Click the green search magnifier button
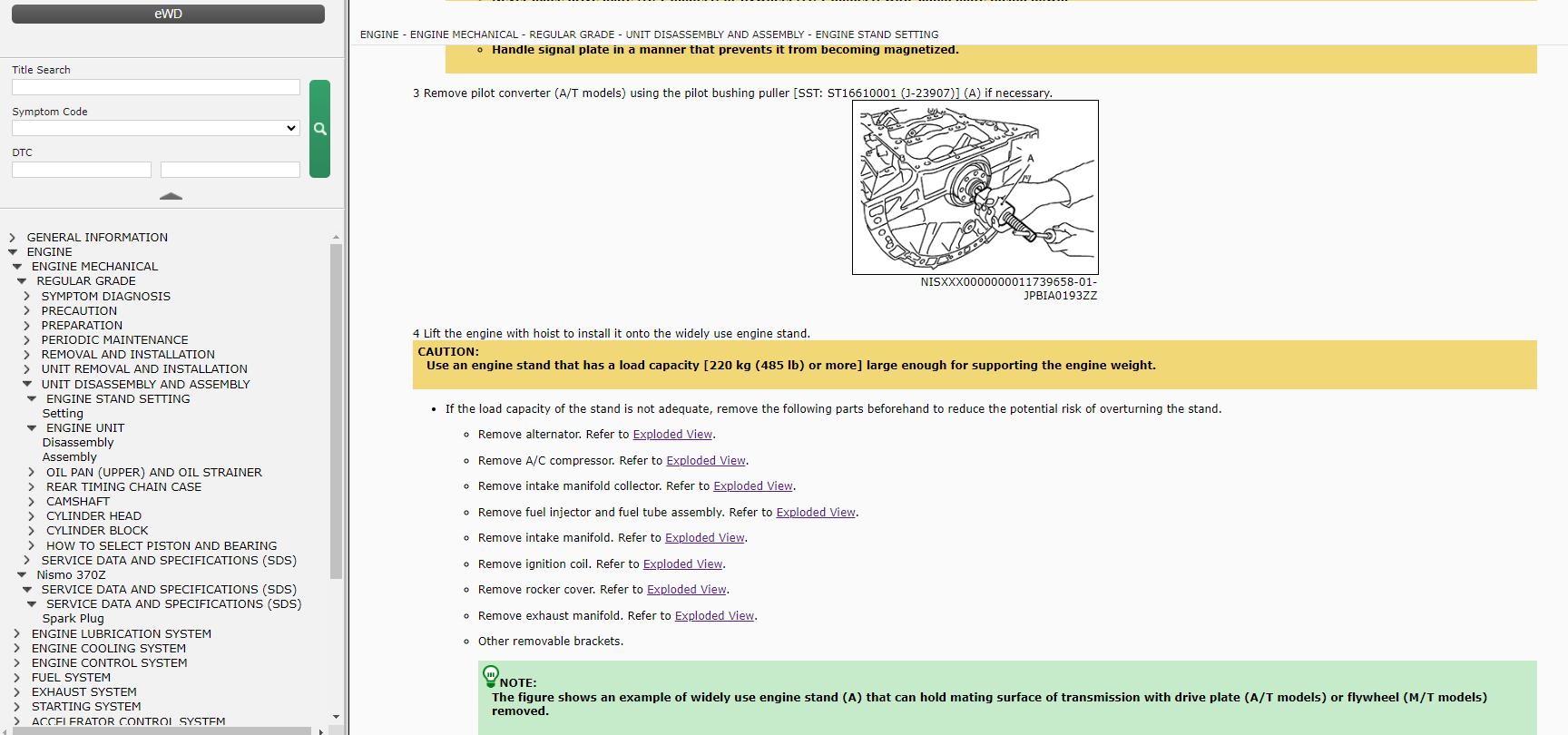 click(319, 129)
